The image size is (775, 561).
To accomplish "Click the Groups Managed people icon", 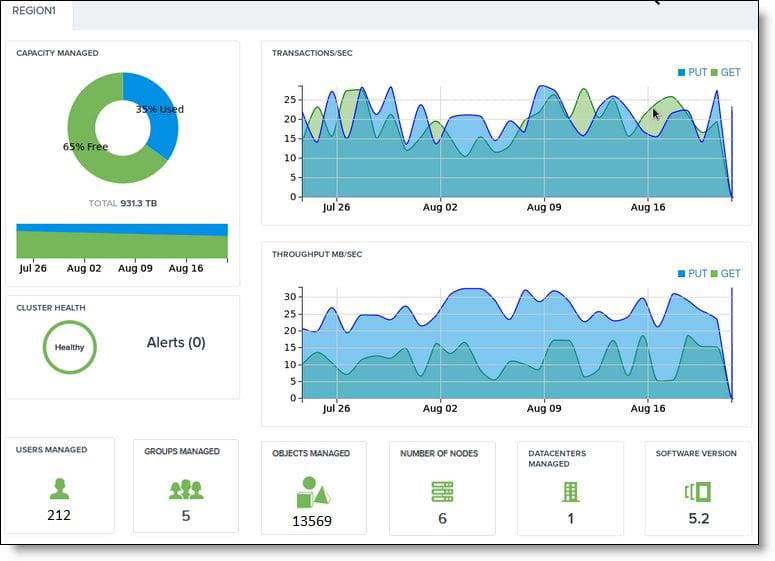I will [186, 489].
